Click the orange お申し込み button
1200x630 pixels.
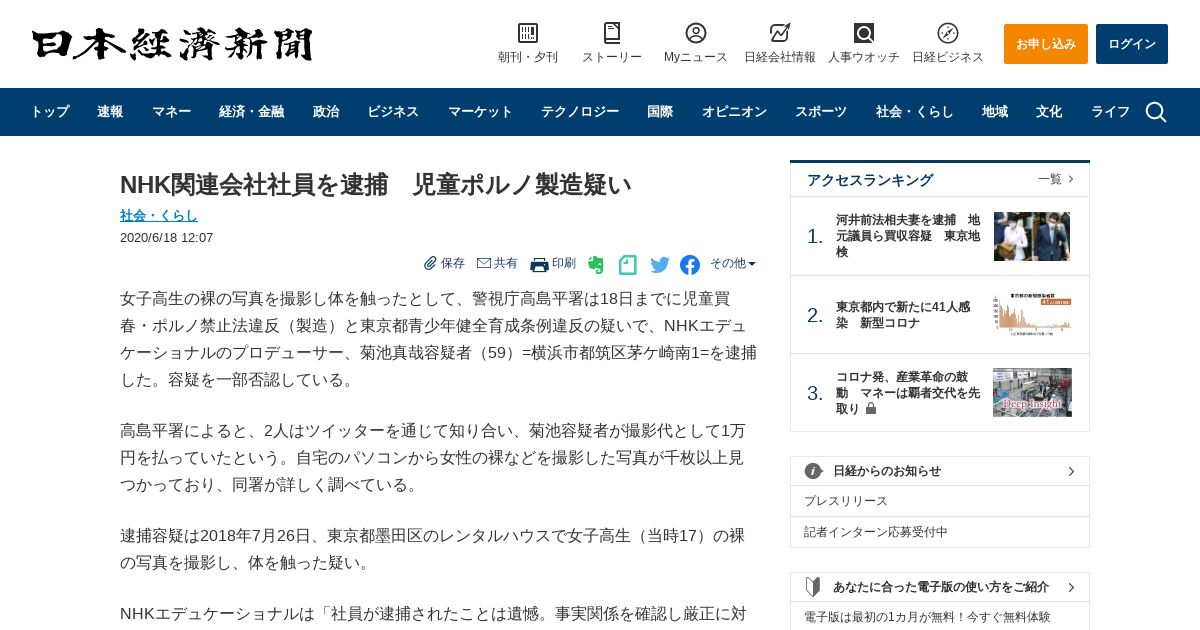1046,44
